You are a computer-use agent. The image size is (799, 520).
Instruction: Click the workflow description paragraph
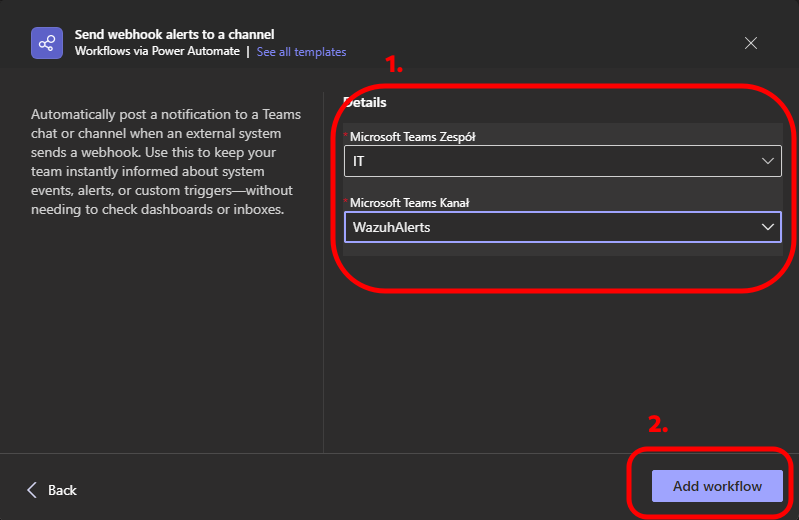[x=166, y=162]
